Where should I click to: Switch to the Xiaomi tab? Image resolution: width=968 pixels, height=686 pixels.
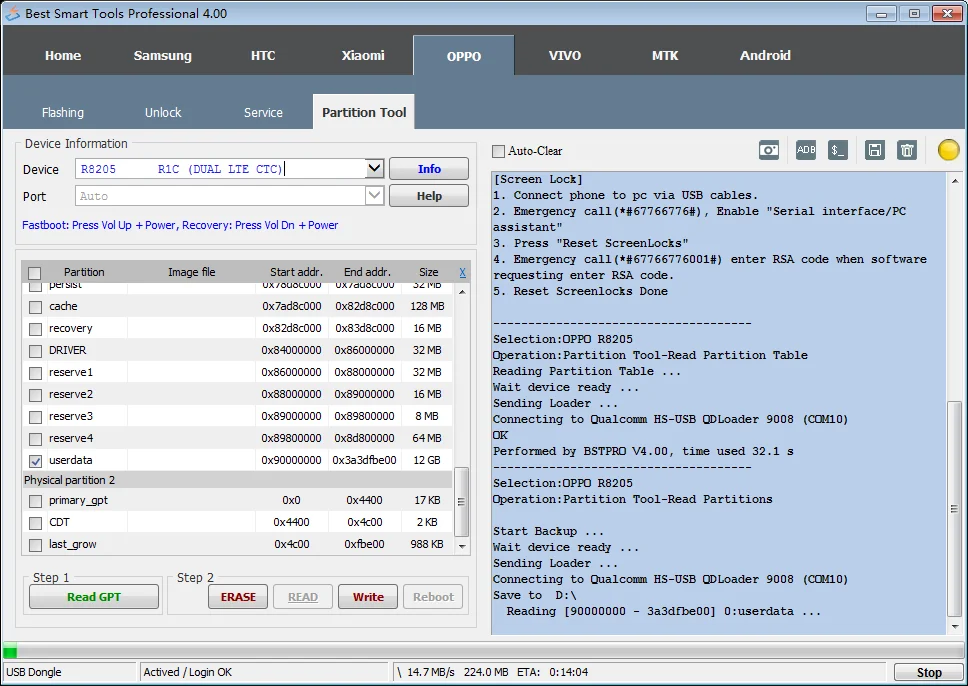(363, 56)
